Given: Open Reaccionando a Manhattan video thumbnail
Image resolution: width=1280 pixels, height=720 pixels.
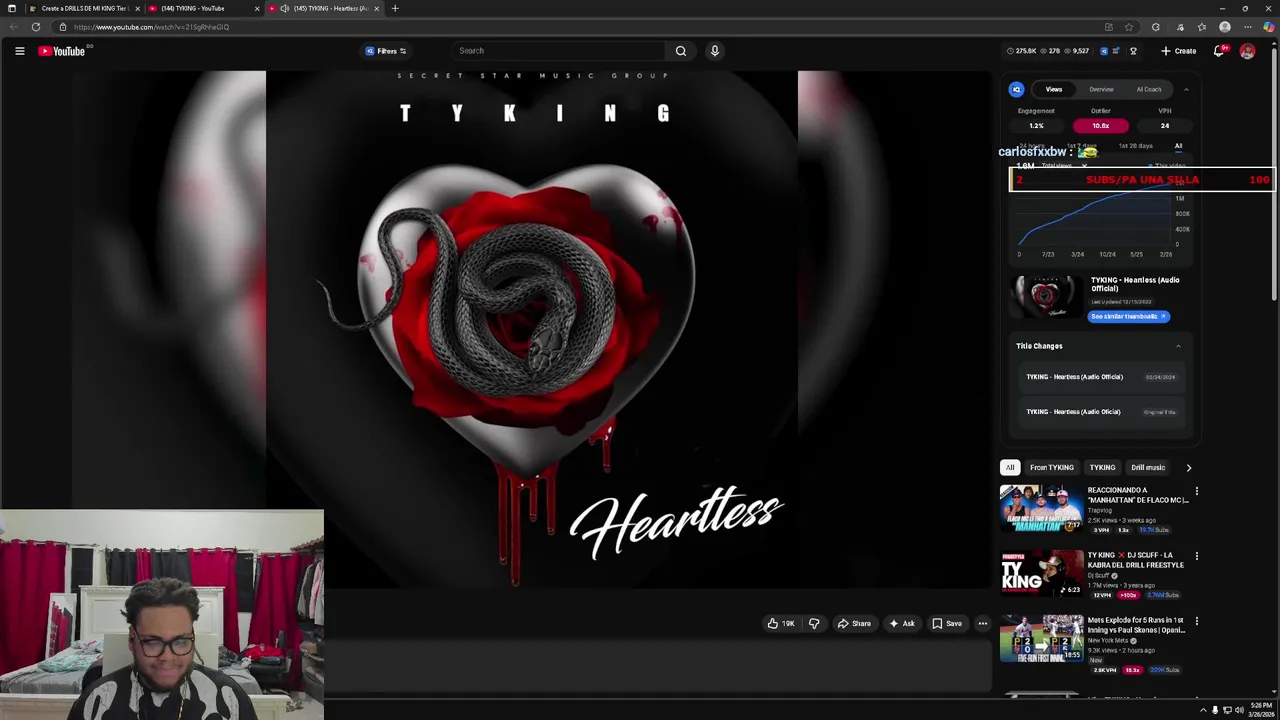Looking at the screenshot, I should 1041,509.
